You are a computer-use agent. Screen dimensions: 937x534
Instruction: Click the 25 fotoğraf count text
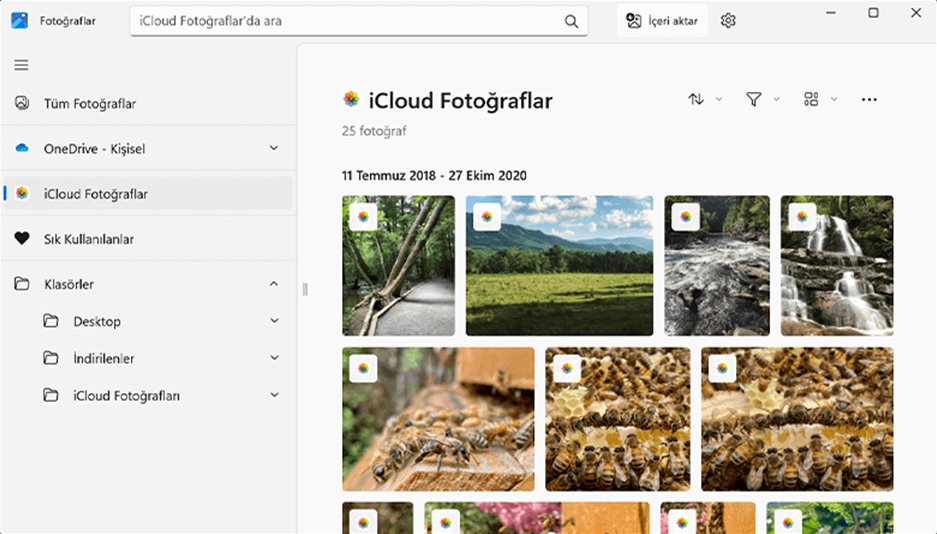coord(374,131)
